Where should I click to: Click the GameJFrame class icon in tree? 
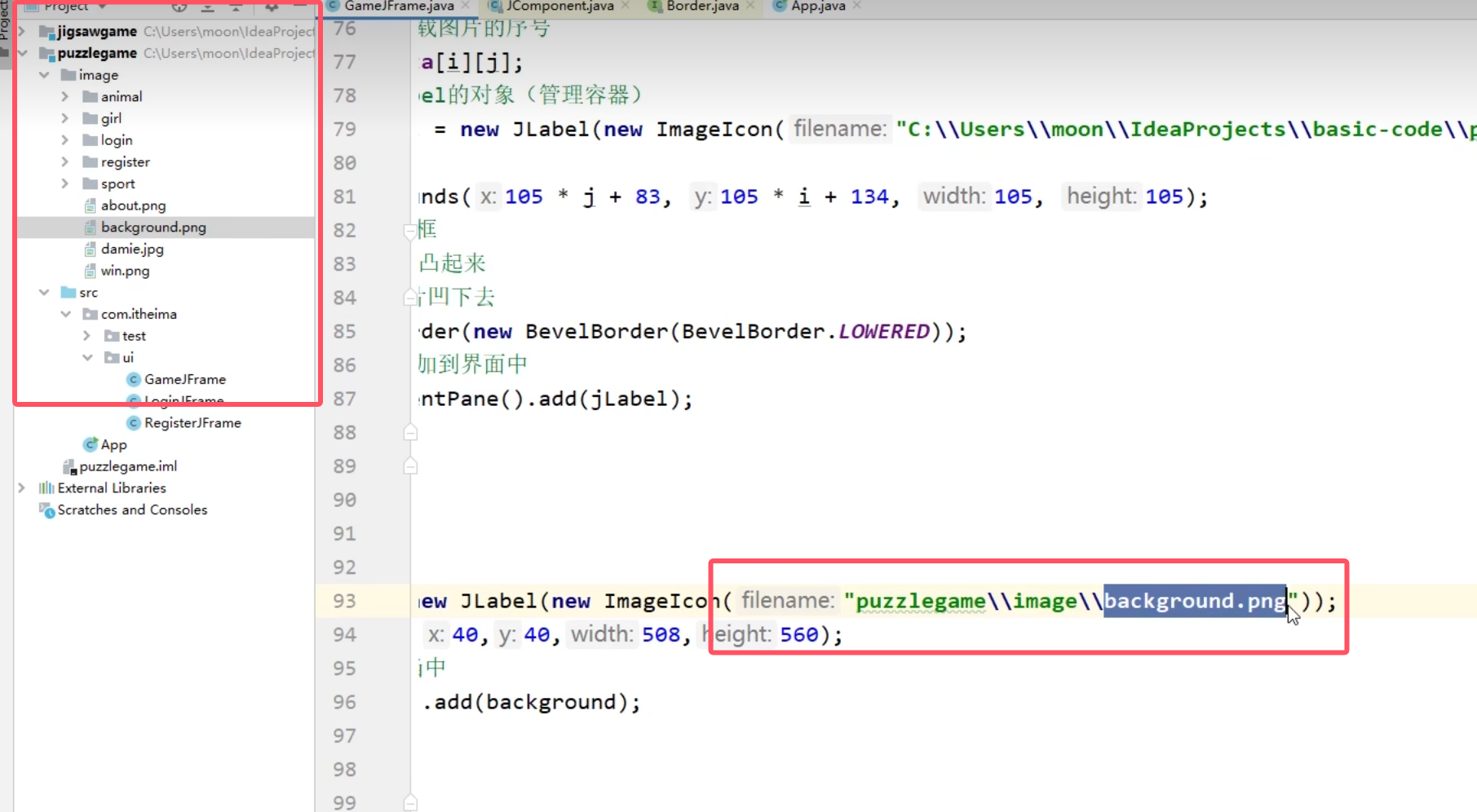tap(134, 379)
